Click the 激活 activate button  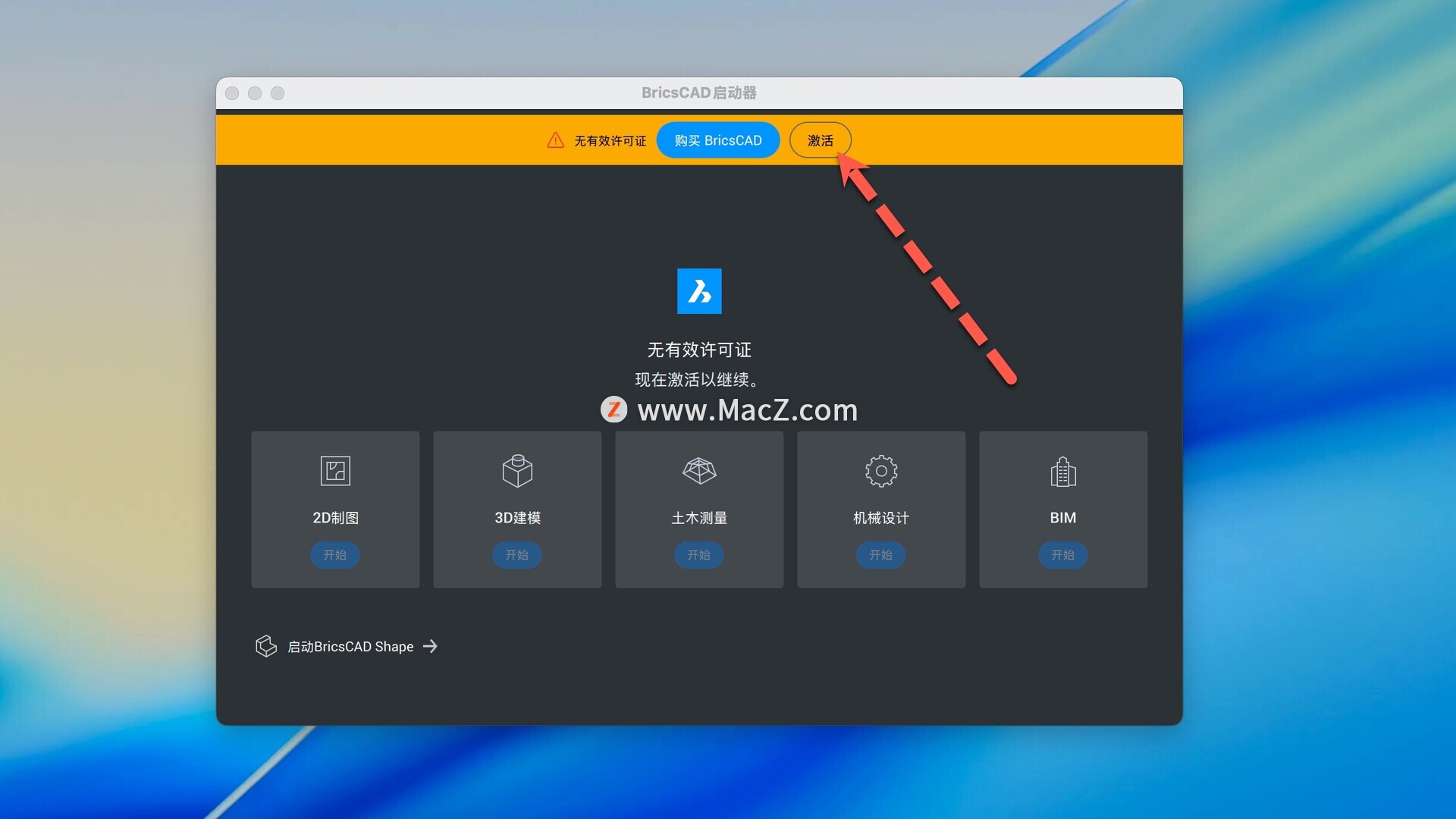pyautogui.click(x=821, y=140)
